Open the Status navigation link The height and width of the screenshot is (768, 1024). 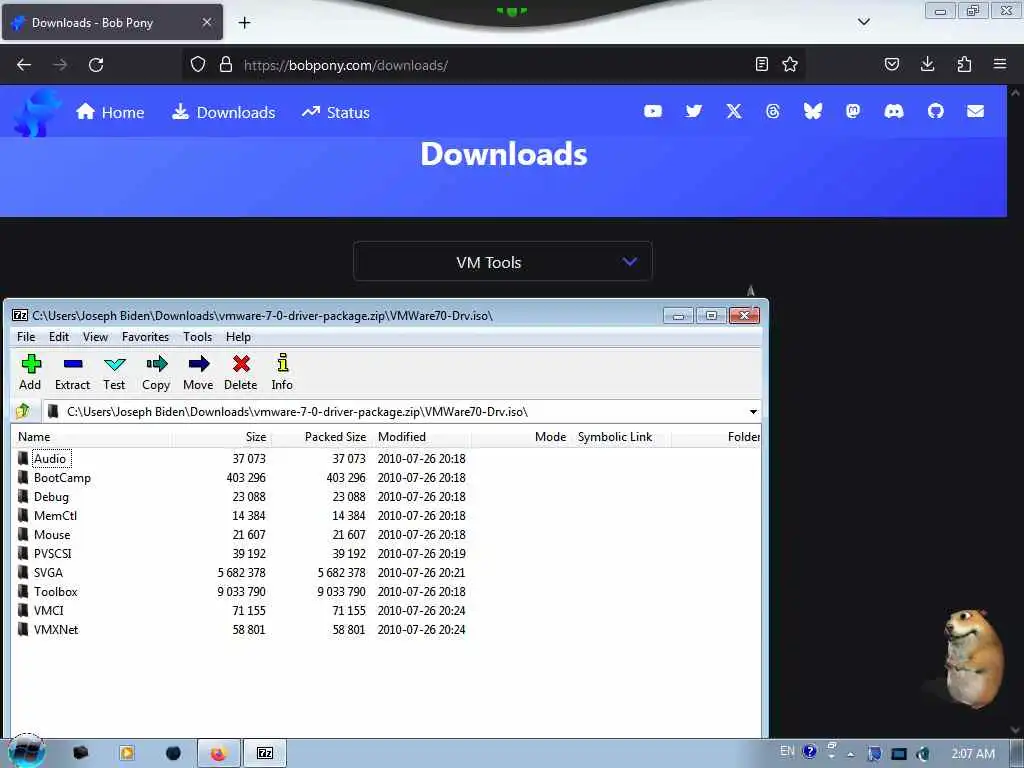point(336,112)
